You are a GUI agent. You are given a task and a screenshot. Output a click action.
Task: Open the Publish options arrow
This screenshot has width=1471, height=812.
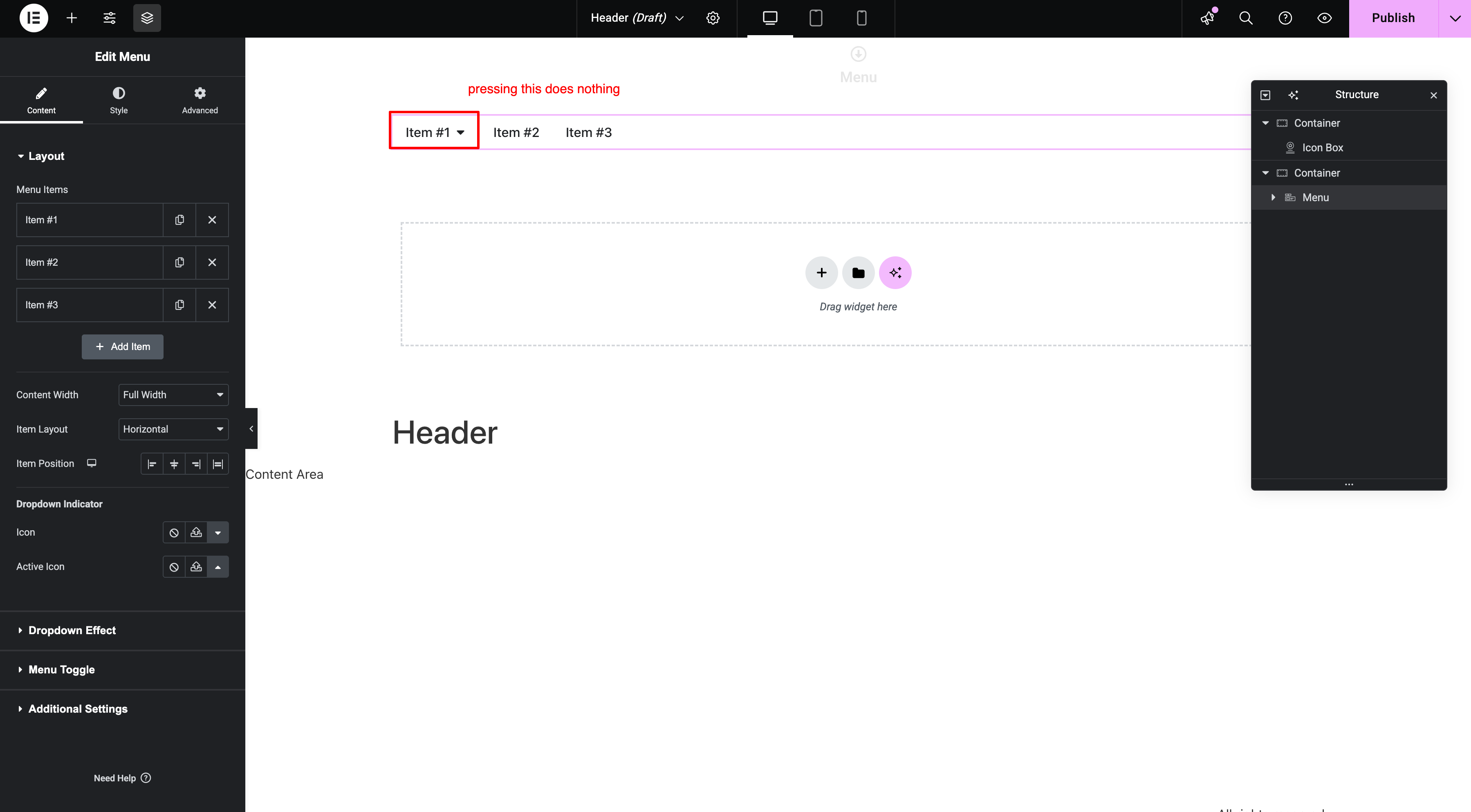pos(1454,18)
